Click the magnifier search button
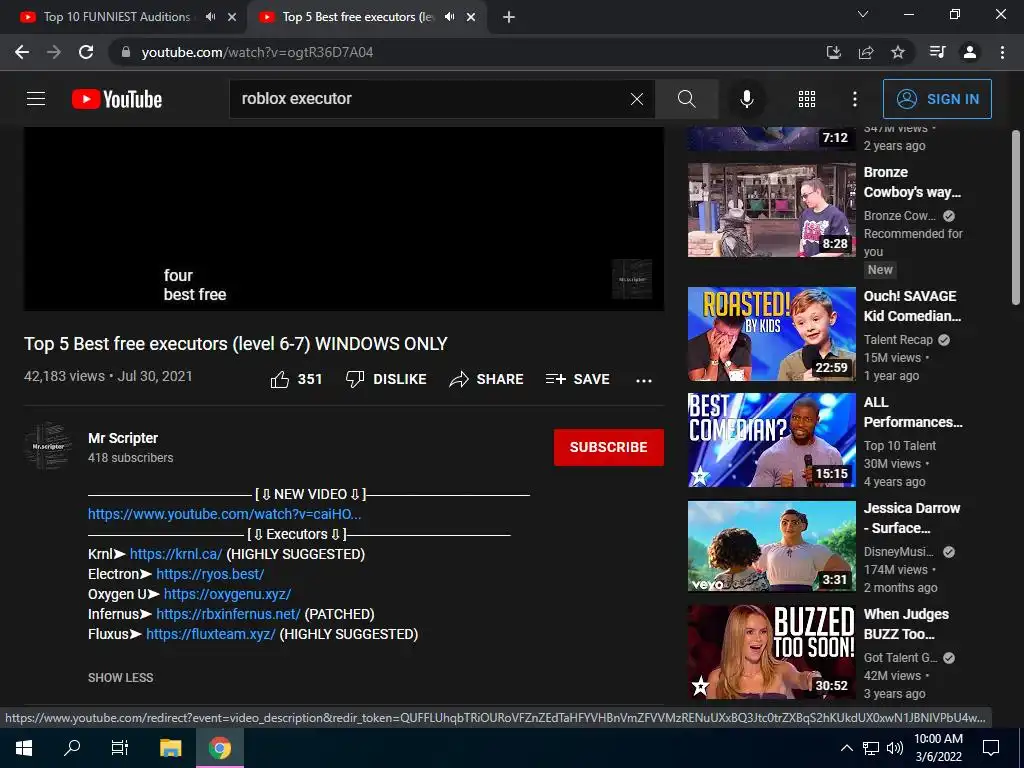This screenshot has height=768, width=1024. (x=686, y=99)
